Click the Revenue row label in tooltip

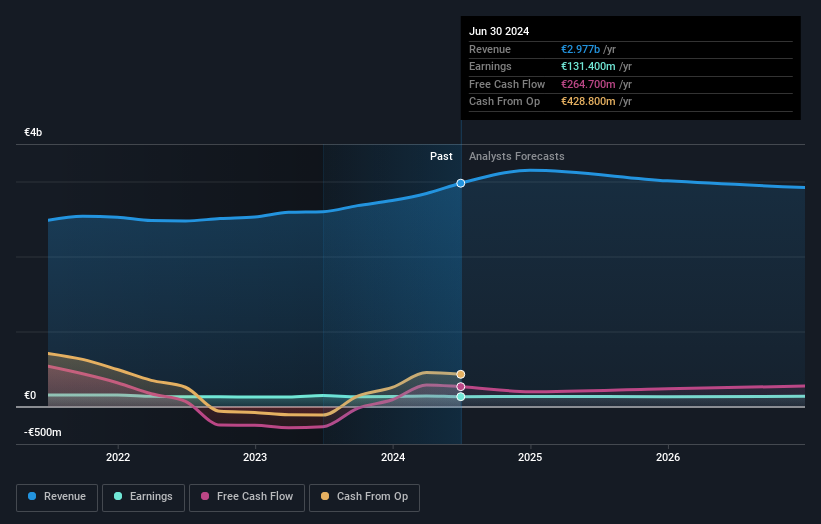pyautogui.click(x=490, y=49)
